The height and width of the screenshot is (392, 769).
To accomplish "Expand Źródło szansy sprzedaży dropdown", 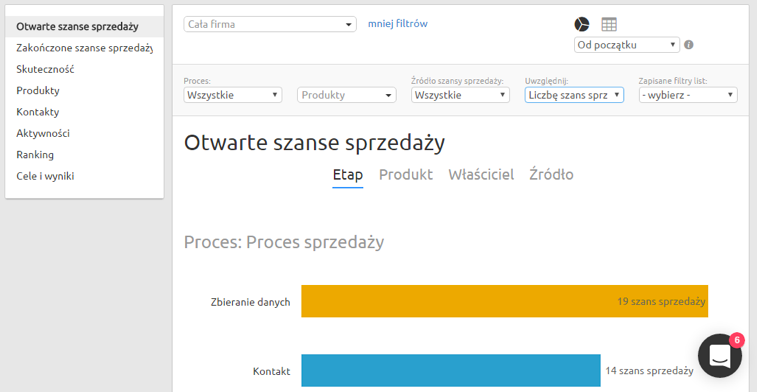I will [460, 95].
